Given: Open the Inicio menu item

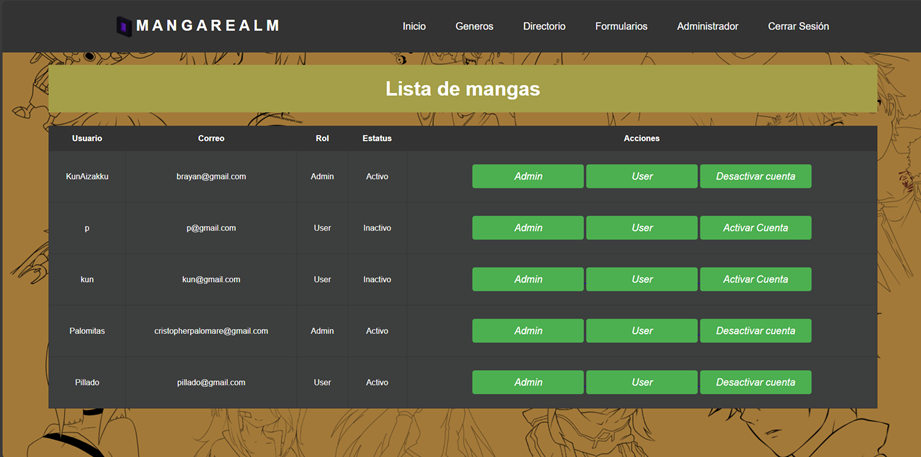Looking at the screenshot, I should click(414, 26).
